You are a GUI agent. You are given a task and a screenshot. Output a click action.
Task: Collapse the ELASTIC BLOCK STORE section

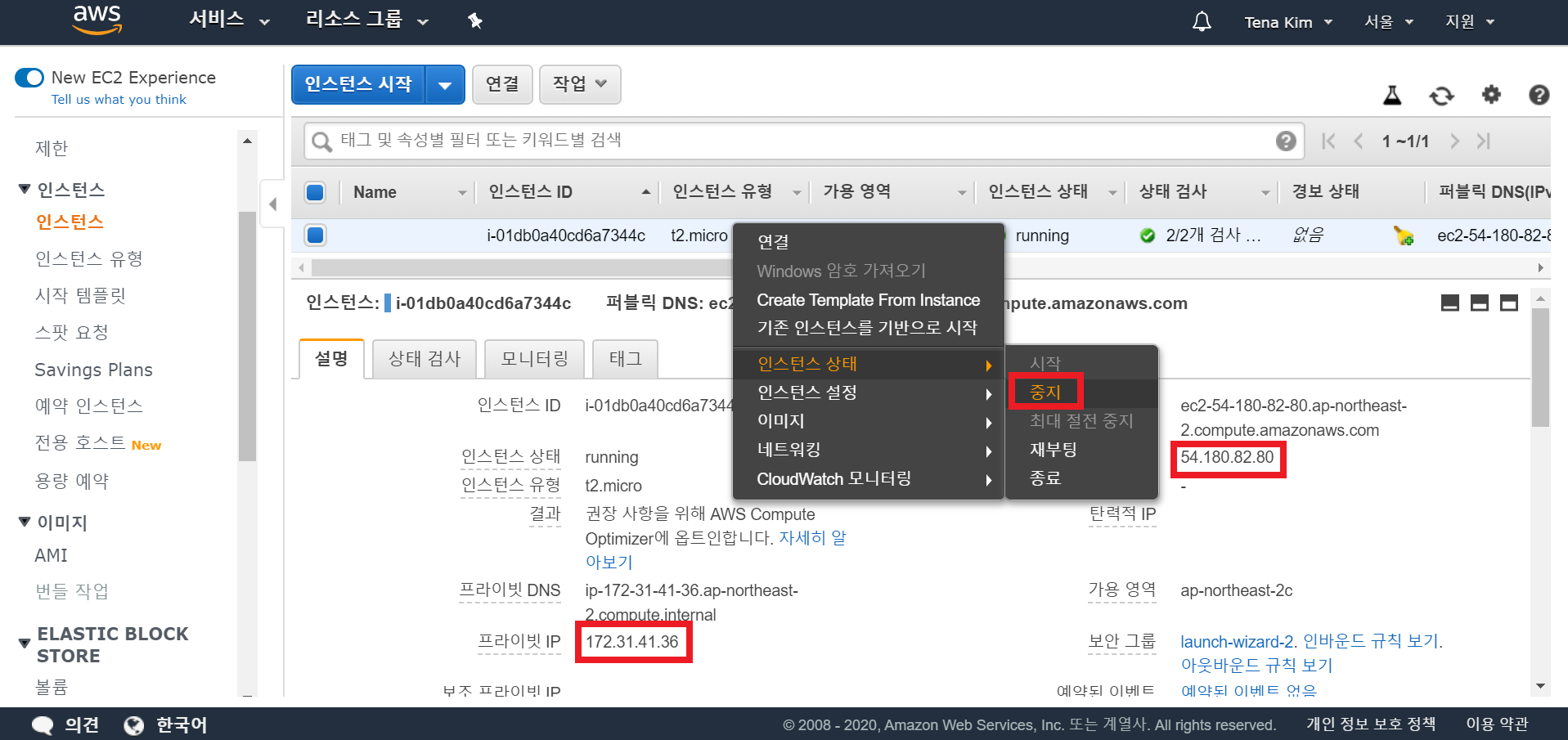[x=25, y=644]
